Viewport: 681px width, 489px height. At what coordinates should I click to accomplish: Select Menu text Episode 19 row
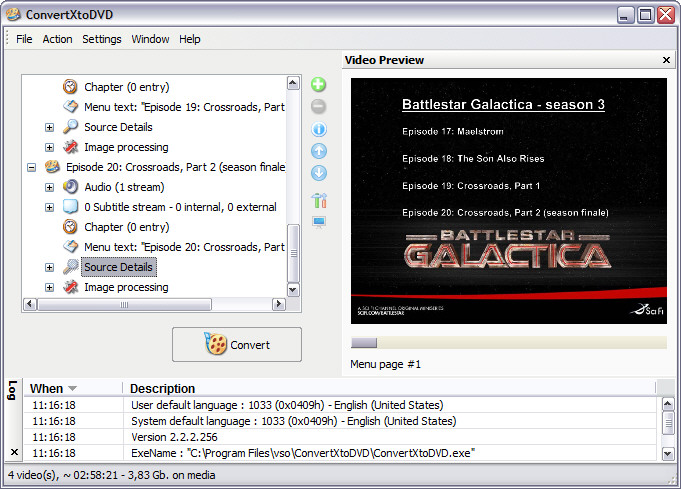click(x=184, y=107)
